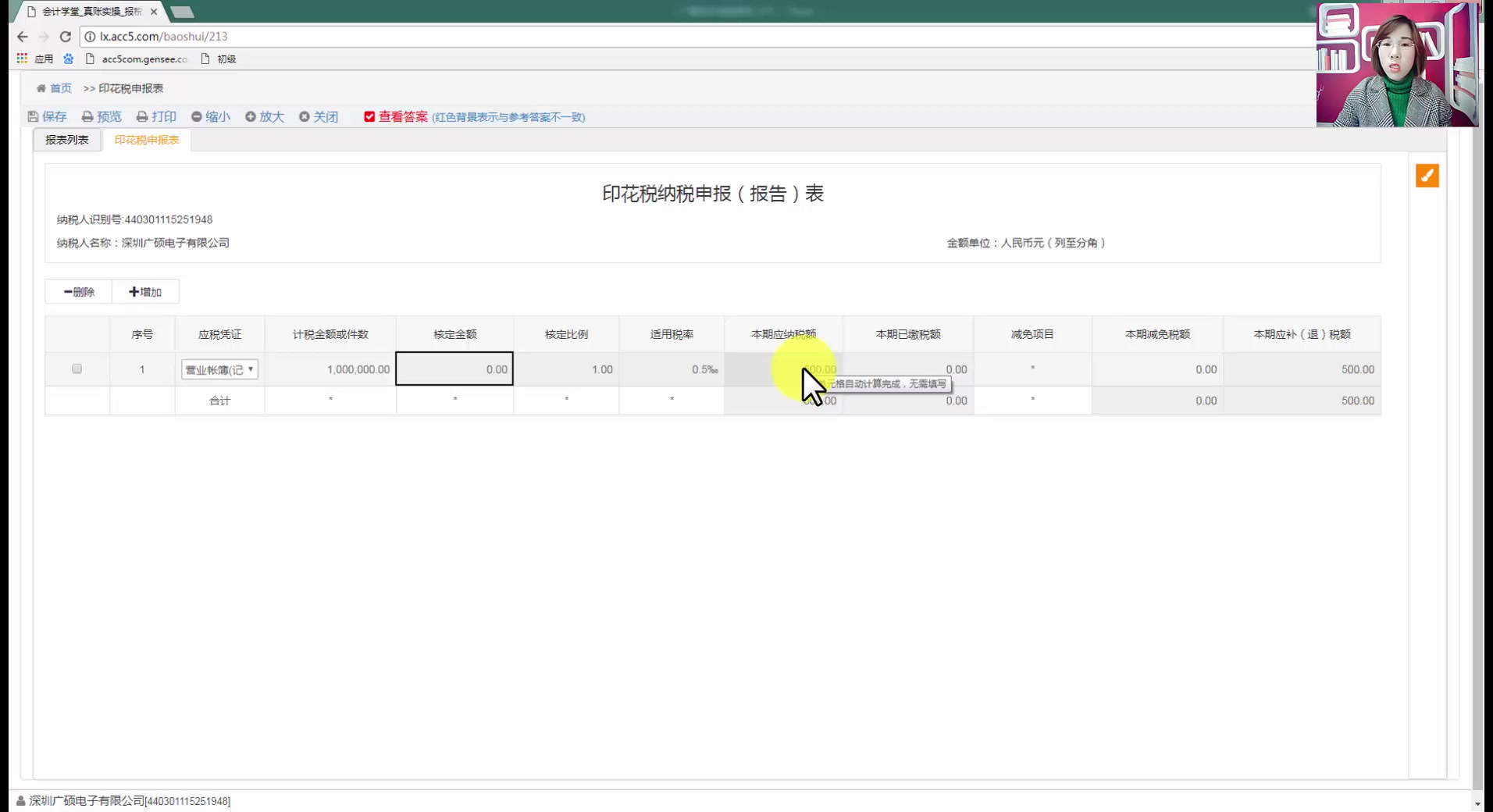Expand the browser bookmarks bar folder icon

click(x=69, y=59)
